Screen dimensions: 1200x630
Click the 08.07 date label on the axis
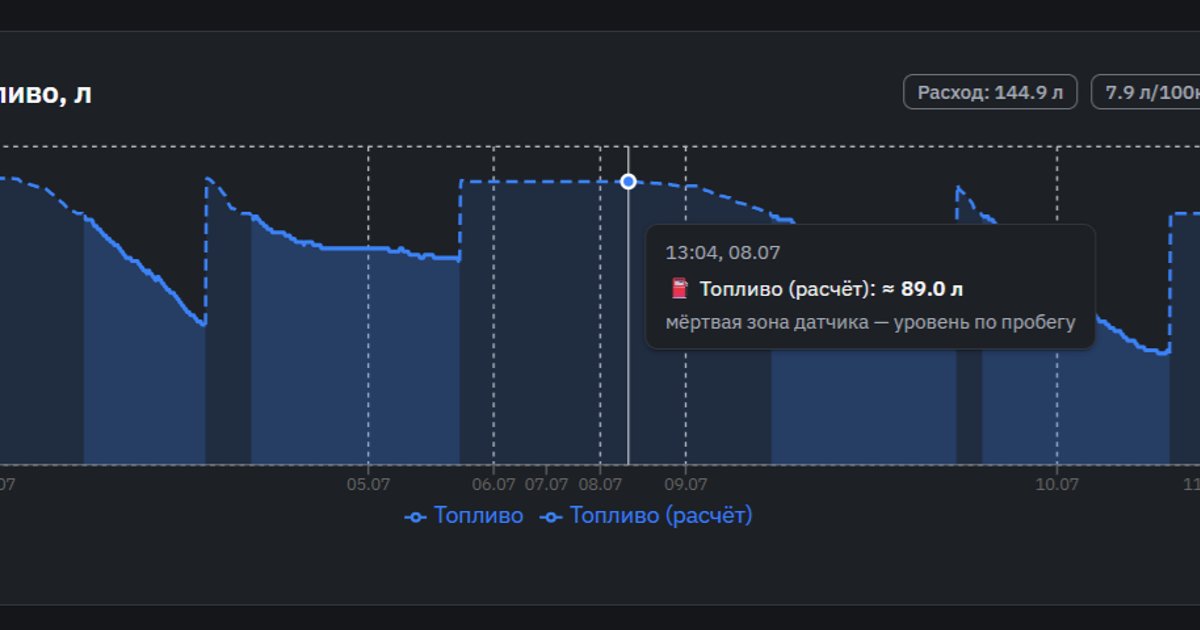coord(600,484)
